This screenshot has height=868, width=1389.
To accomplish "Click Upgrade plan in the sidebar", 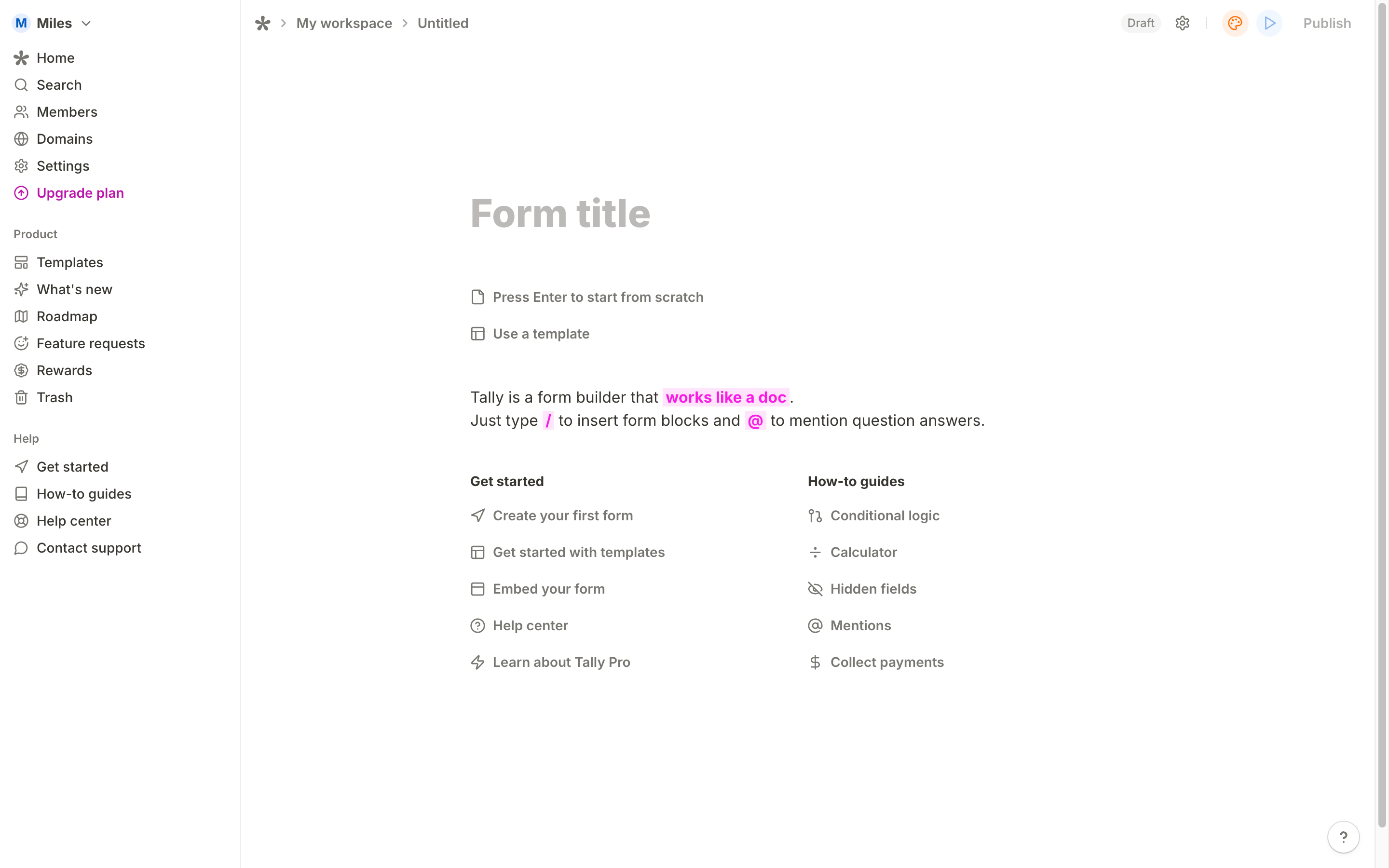I will (81, 193).
